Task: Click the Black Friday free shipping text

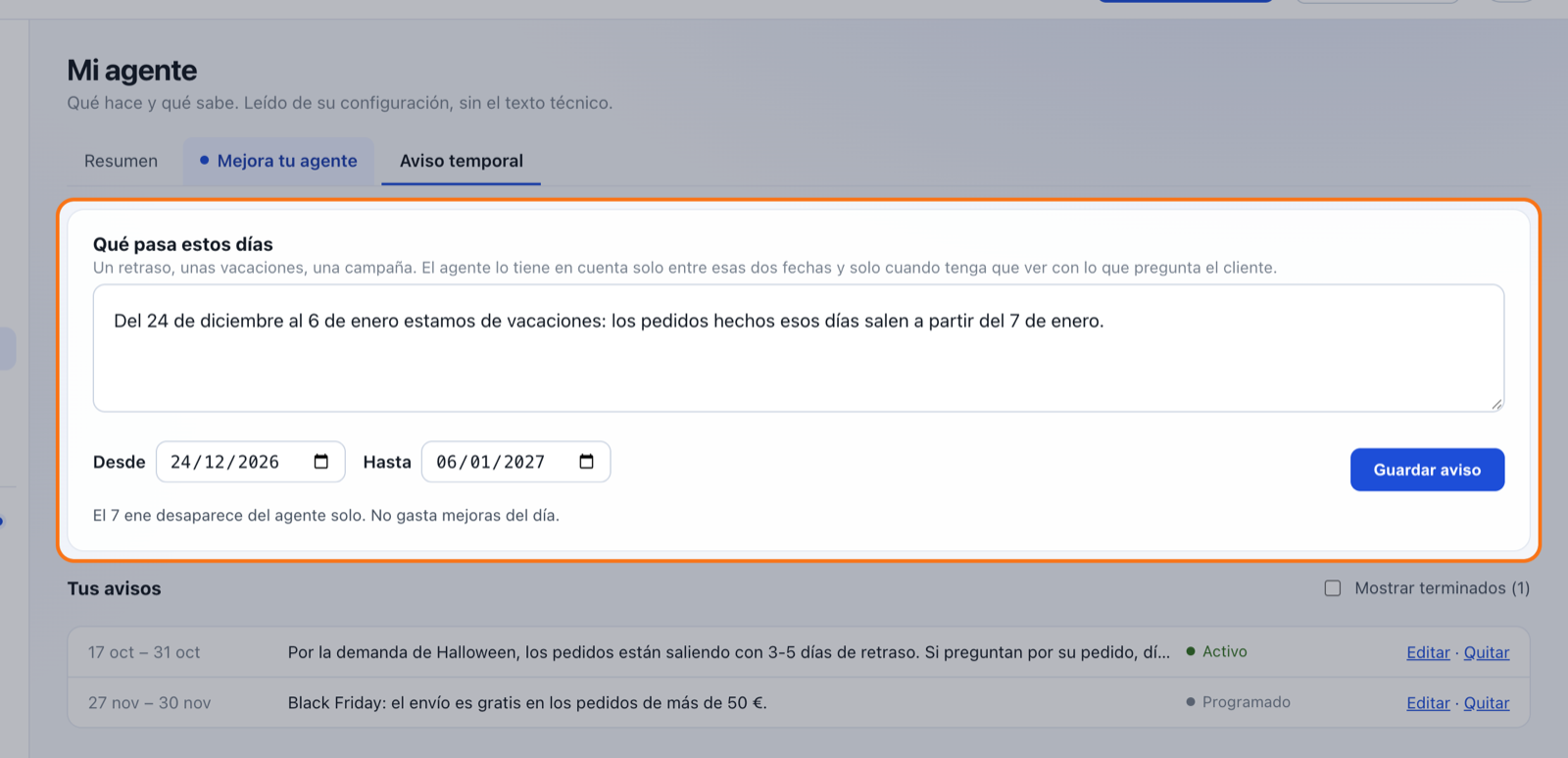Action: coord(527,703)
